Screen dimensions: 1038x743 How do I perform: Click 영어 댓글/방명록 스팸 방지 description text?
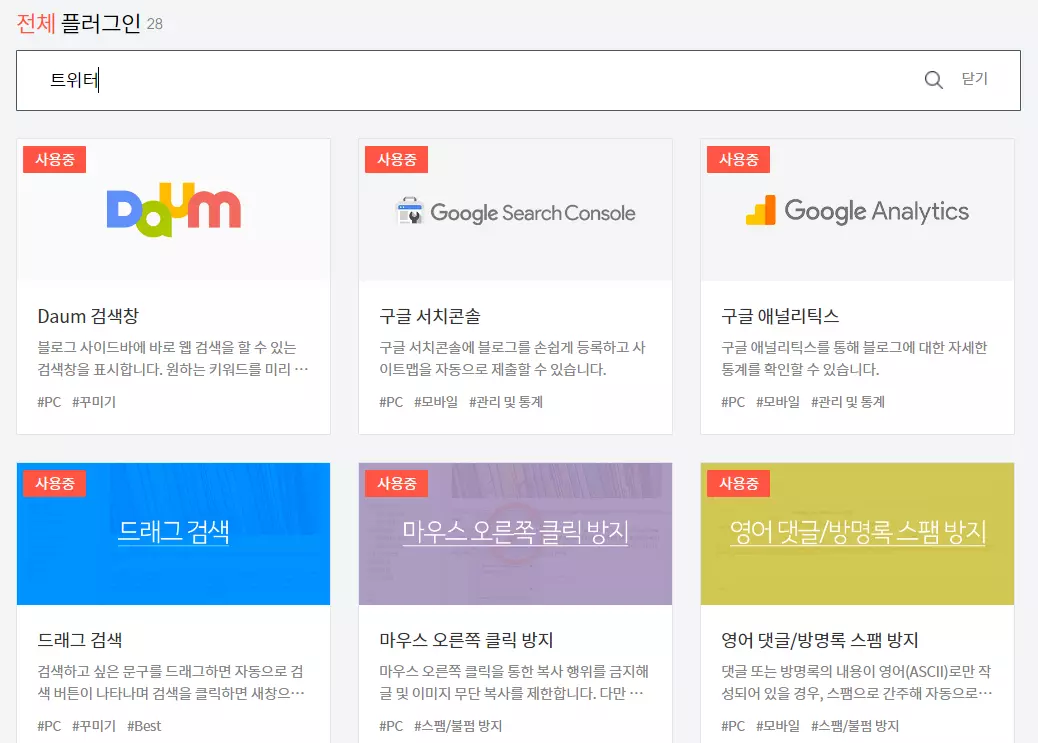coord(857,682)
